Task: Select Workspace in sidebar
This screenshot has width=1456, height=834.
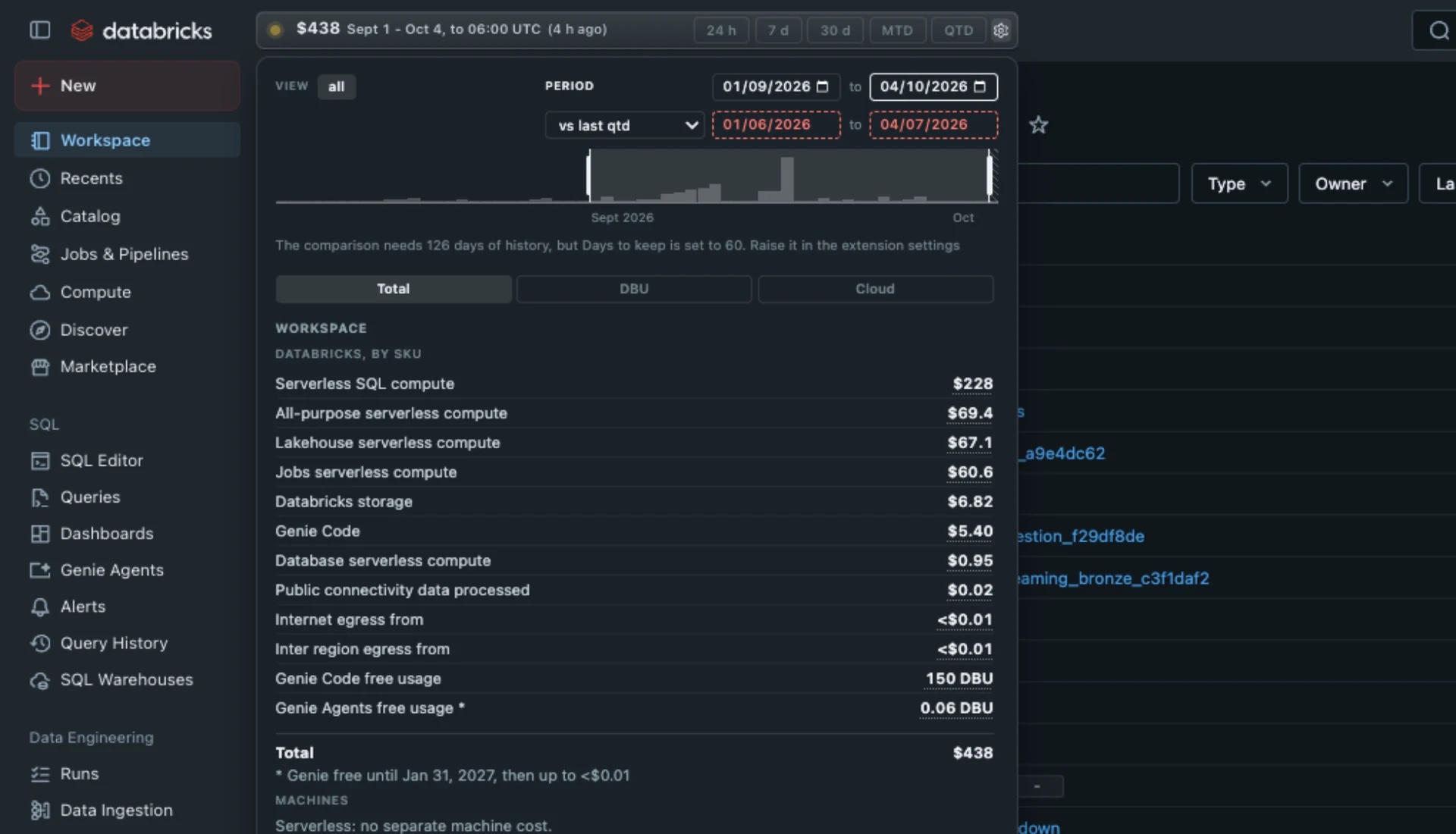Action: [127, 140]
